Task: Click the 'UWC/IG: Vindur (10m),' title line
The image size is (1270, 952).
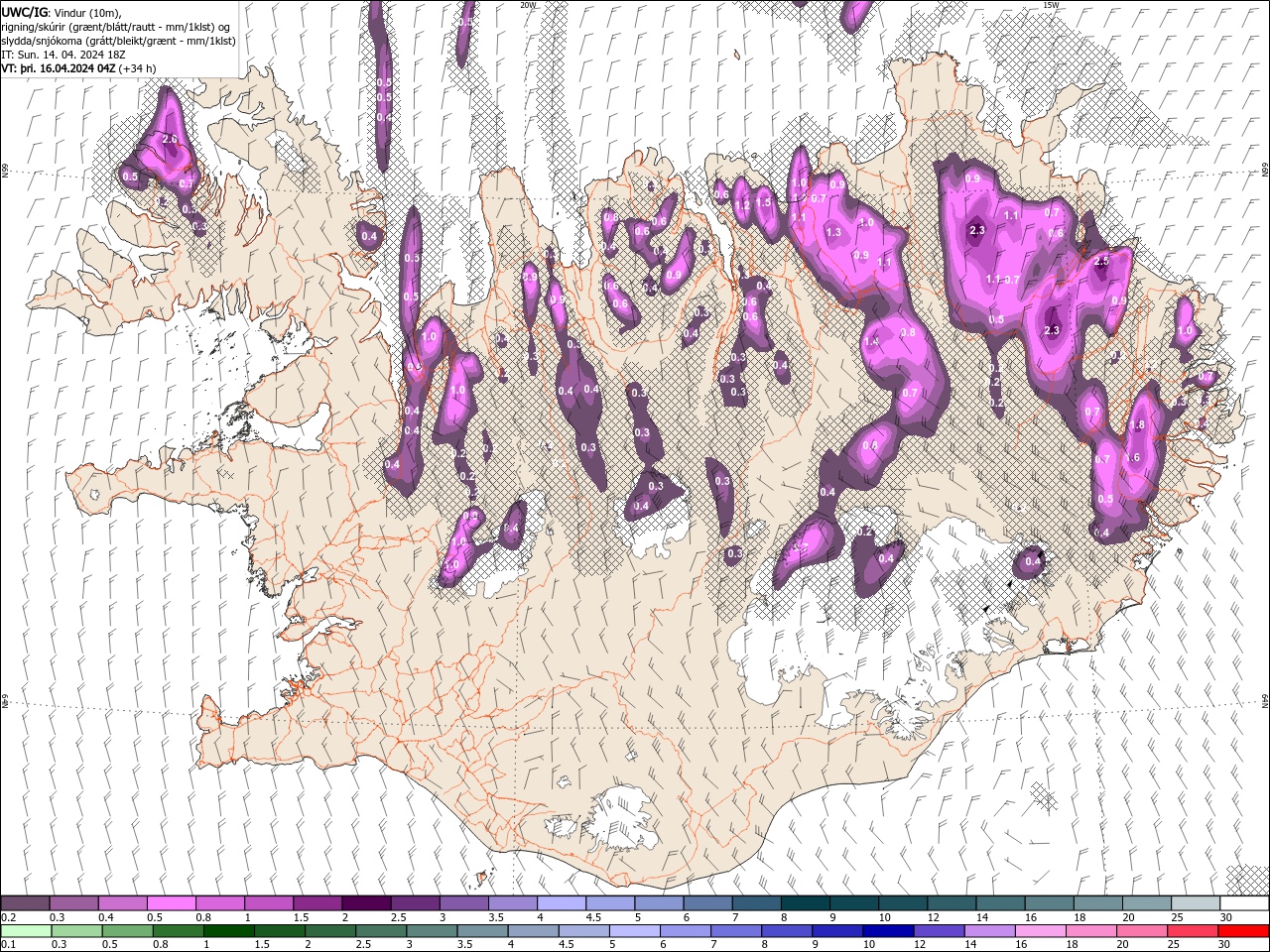Action: tap(62, 11)
